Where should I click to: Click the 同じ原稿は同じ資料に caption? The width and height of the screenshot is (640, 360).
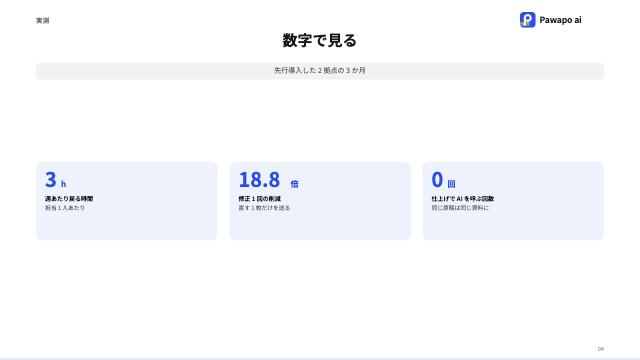click(x=460, y=208)
